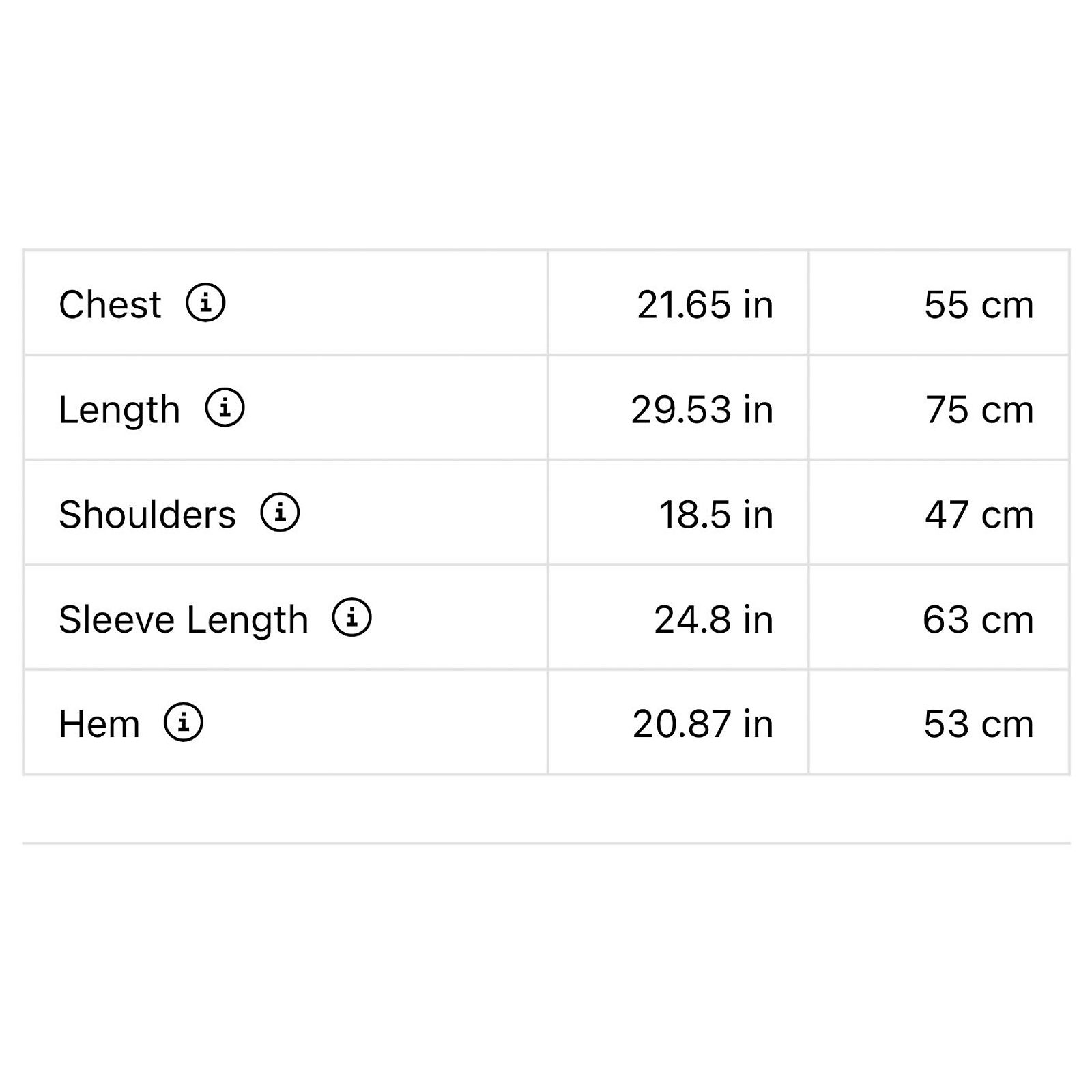
Task: Click the 63 cm sleeve value
Action: pos(978,619)
